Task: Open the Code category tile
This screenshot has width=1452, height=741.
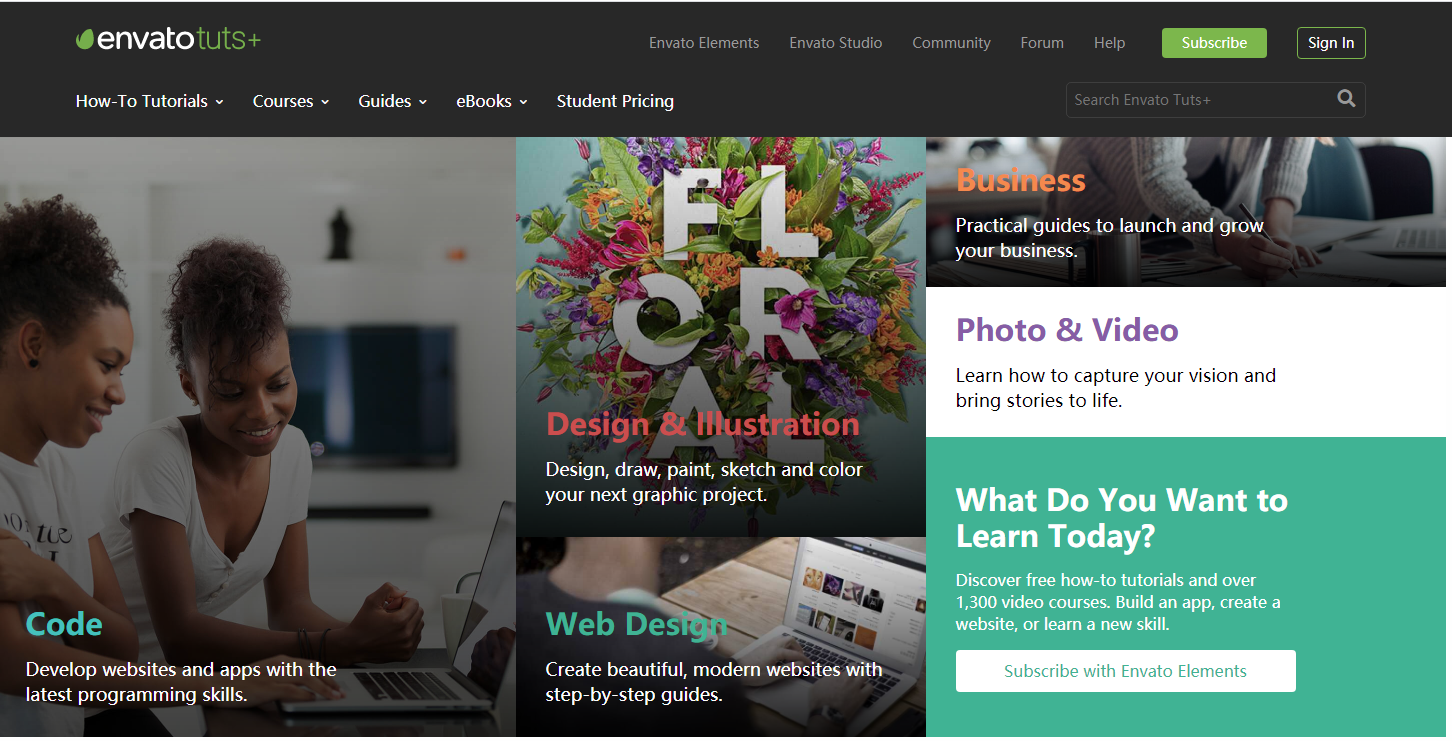Action: pyautogui.click(x=258, y=437)
